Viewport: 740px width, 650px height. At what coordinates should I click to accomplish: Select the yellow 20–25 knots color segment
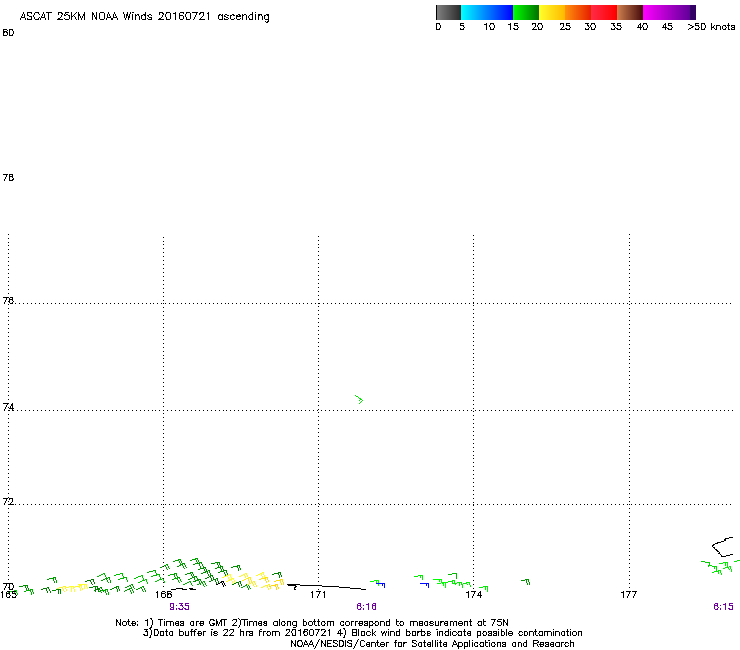coord(552,12)
